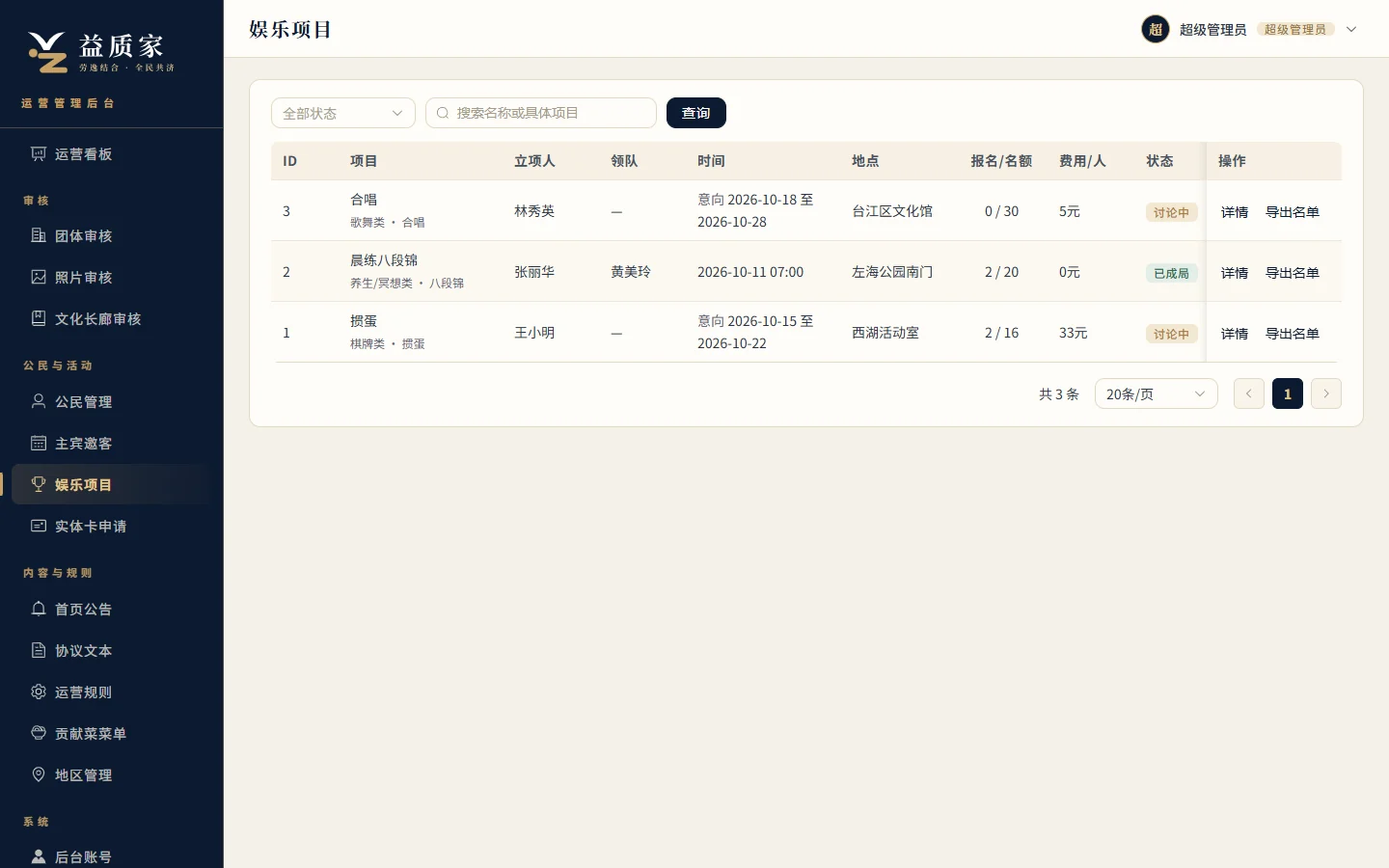Click the 后台账号 user icon
Viewport: 1389px width, 868px height.
(39, 857)
